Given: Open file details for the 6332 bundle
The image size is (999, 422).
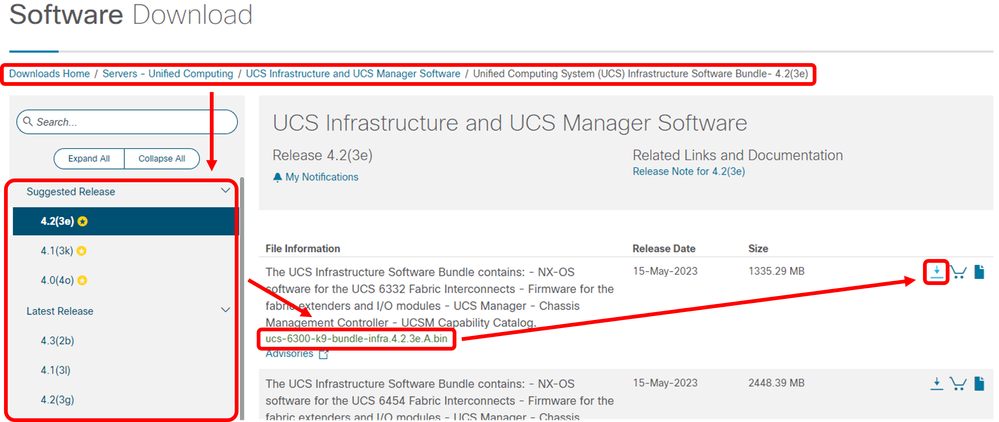Looking at the screenshot, I should (979, 272).
